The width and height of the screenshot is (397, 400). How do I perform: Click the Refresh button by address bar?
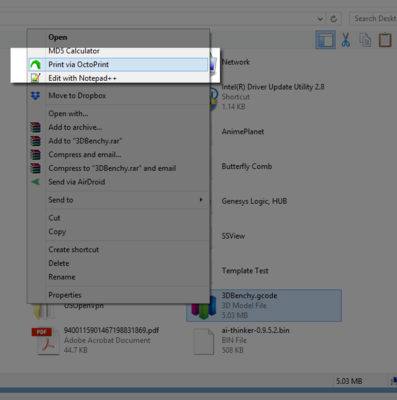point(334,19)
